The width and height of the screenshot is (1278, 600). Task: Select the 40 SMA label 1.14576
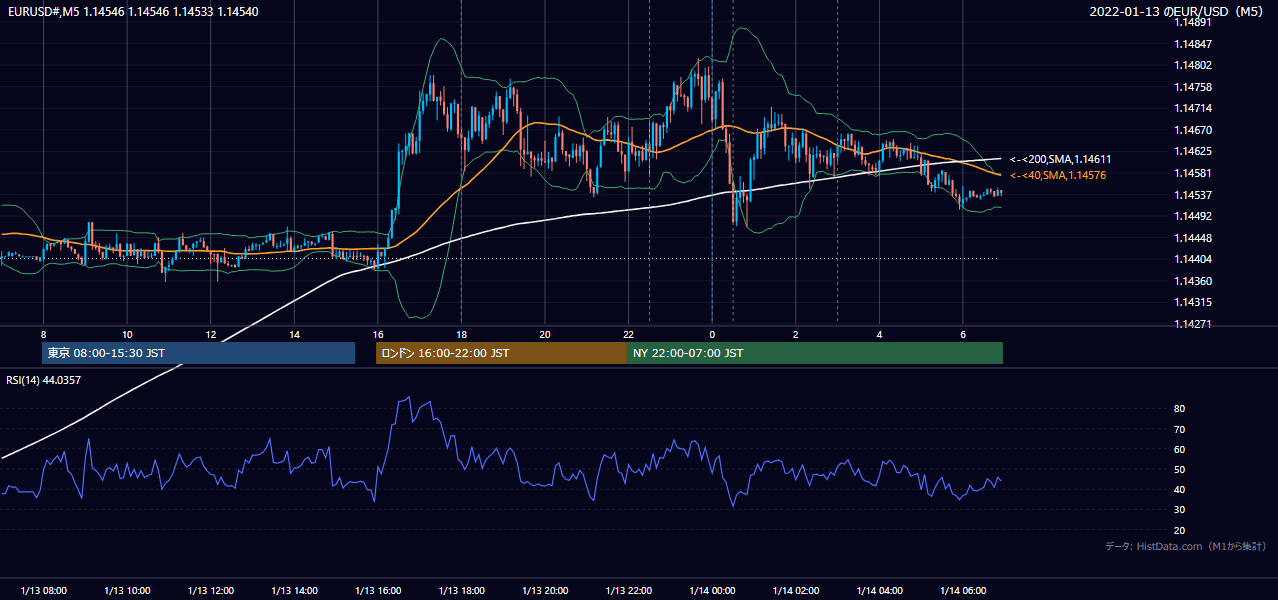pyautogui.click(x=1058, y=175)
